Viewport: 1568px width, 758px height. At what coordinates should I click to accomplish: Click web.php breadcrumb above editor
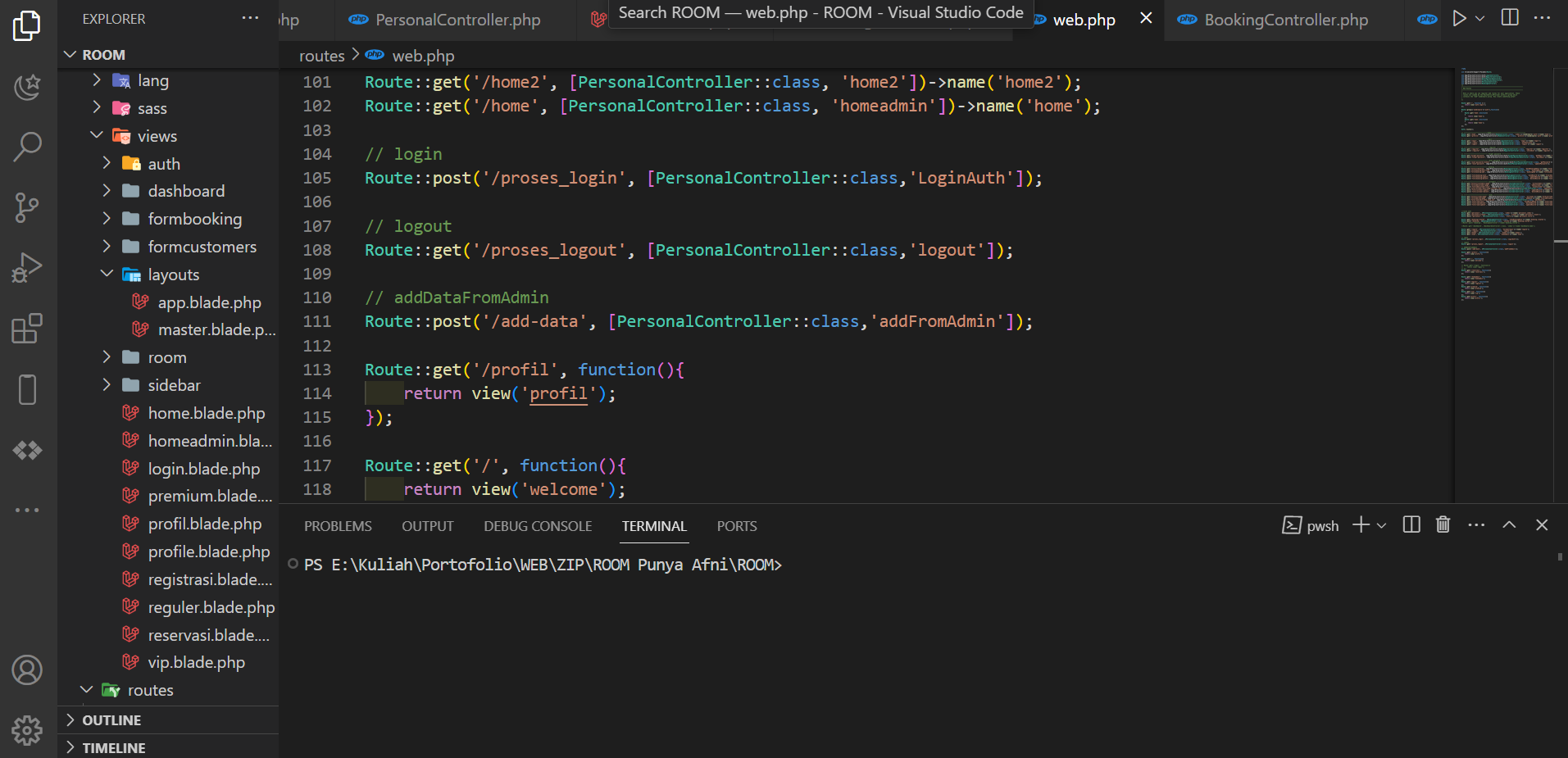point(423,56)
